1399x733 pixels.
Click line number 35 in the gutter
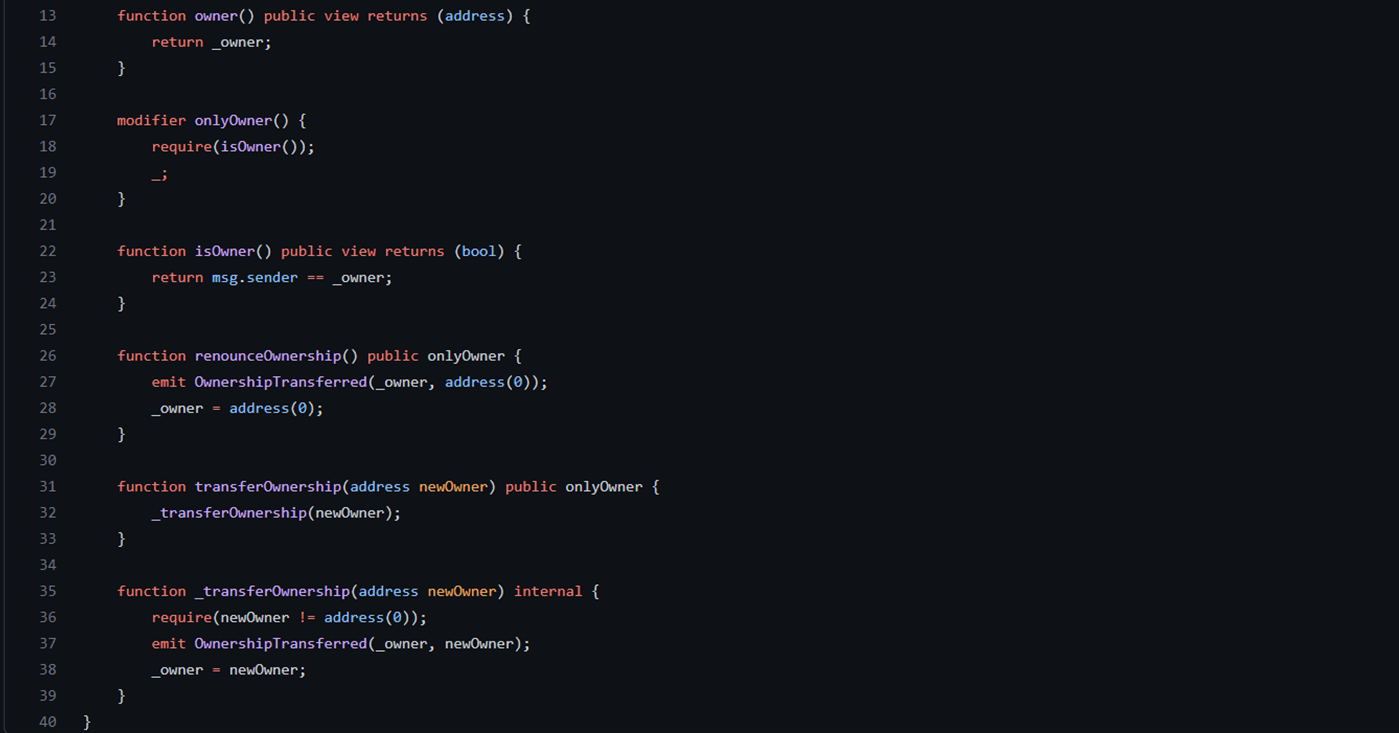pyautogui.click(x=48, y=592)
